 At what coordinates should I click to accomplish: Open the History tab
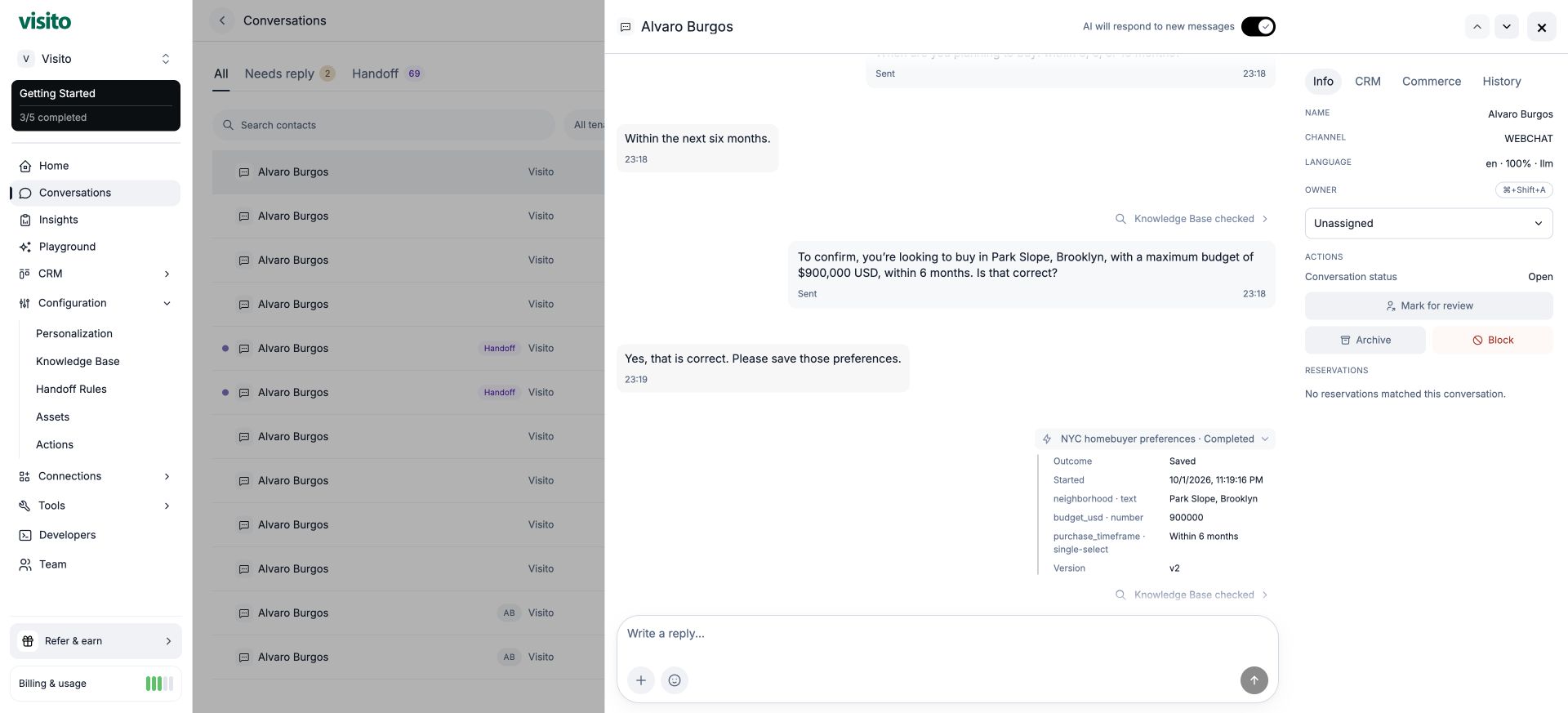(1501, 82)
